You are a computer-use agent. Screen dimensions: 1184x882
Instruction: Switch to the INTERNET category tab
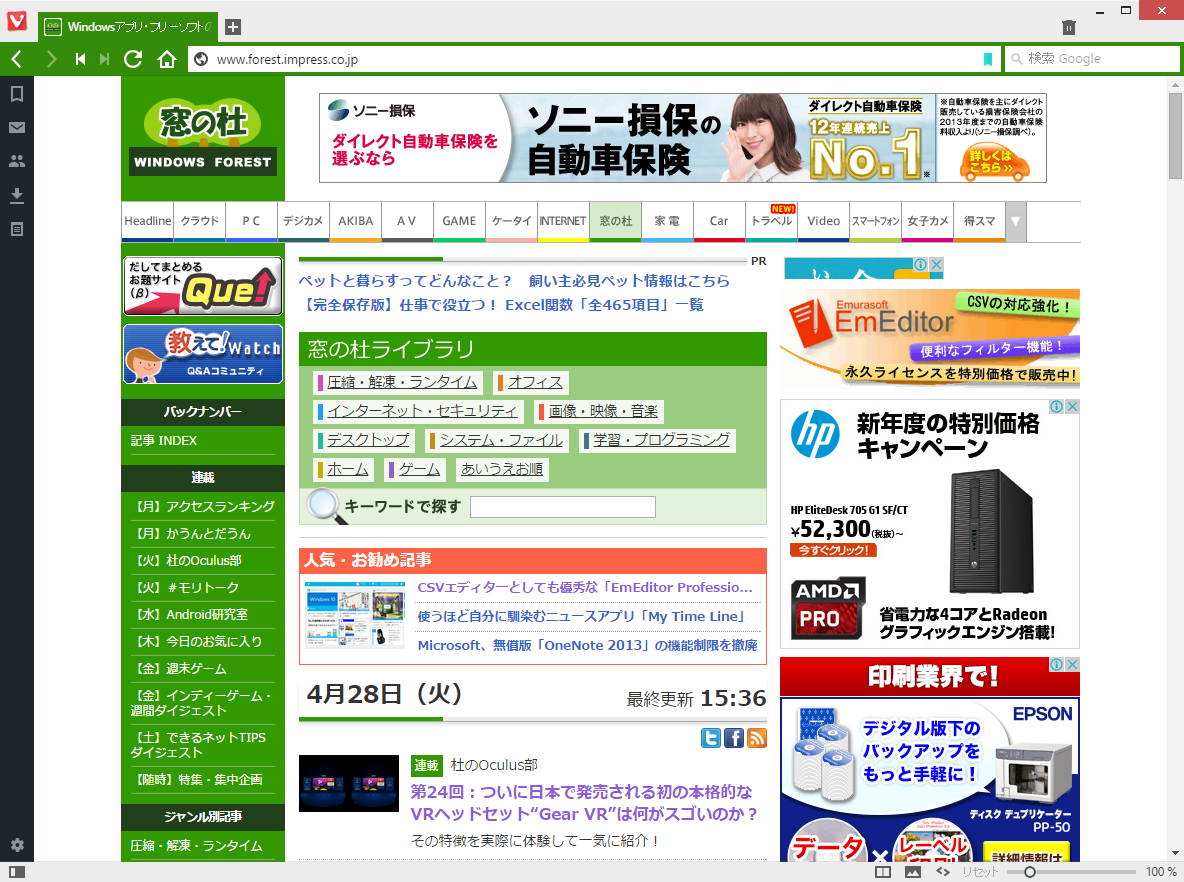pos(563,221)
